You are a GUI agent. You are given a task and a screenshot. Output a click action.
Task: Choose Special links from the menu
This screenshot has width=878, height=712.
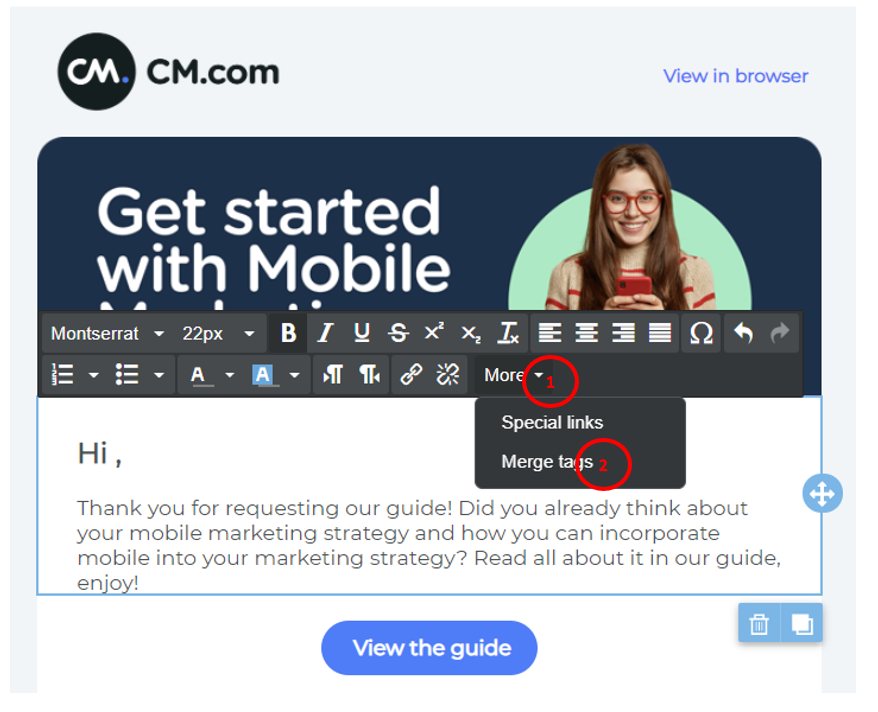[552, 422]
